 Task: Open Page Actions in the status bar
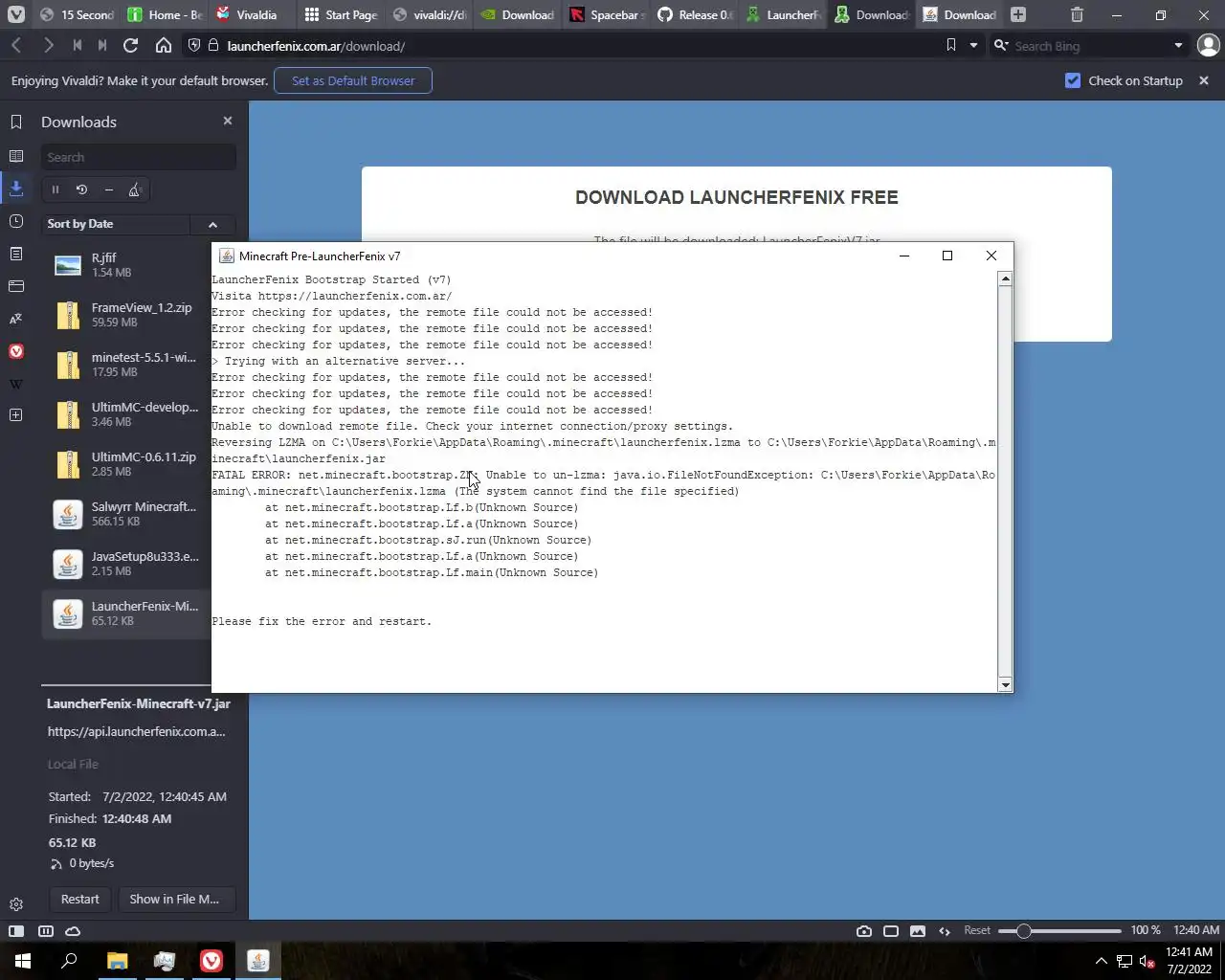coord(945,930)
